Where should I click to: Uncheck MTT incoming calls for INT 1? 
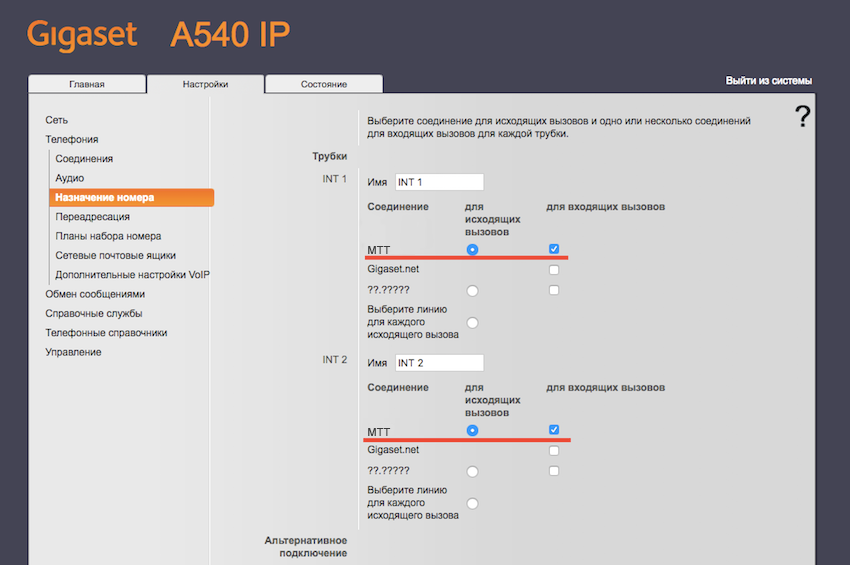pos(554,249)
